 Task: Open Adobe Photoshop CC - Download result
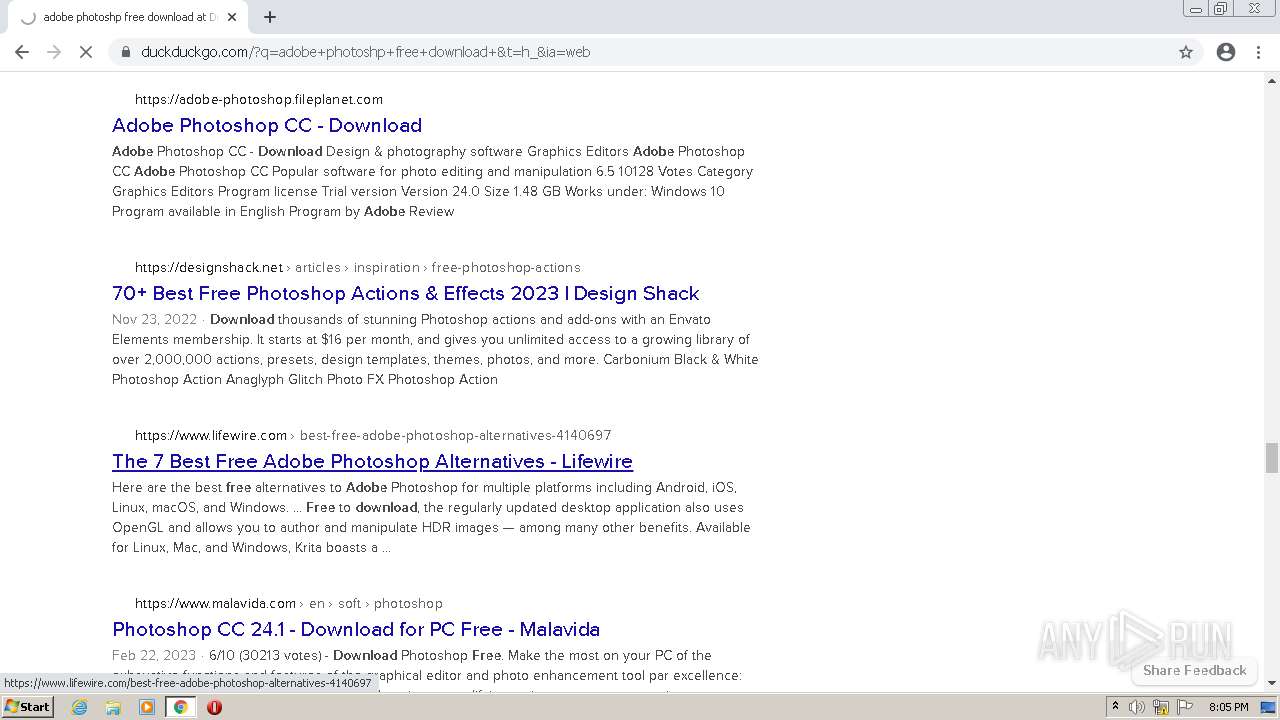(x=267, y=125)
